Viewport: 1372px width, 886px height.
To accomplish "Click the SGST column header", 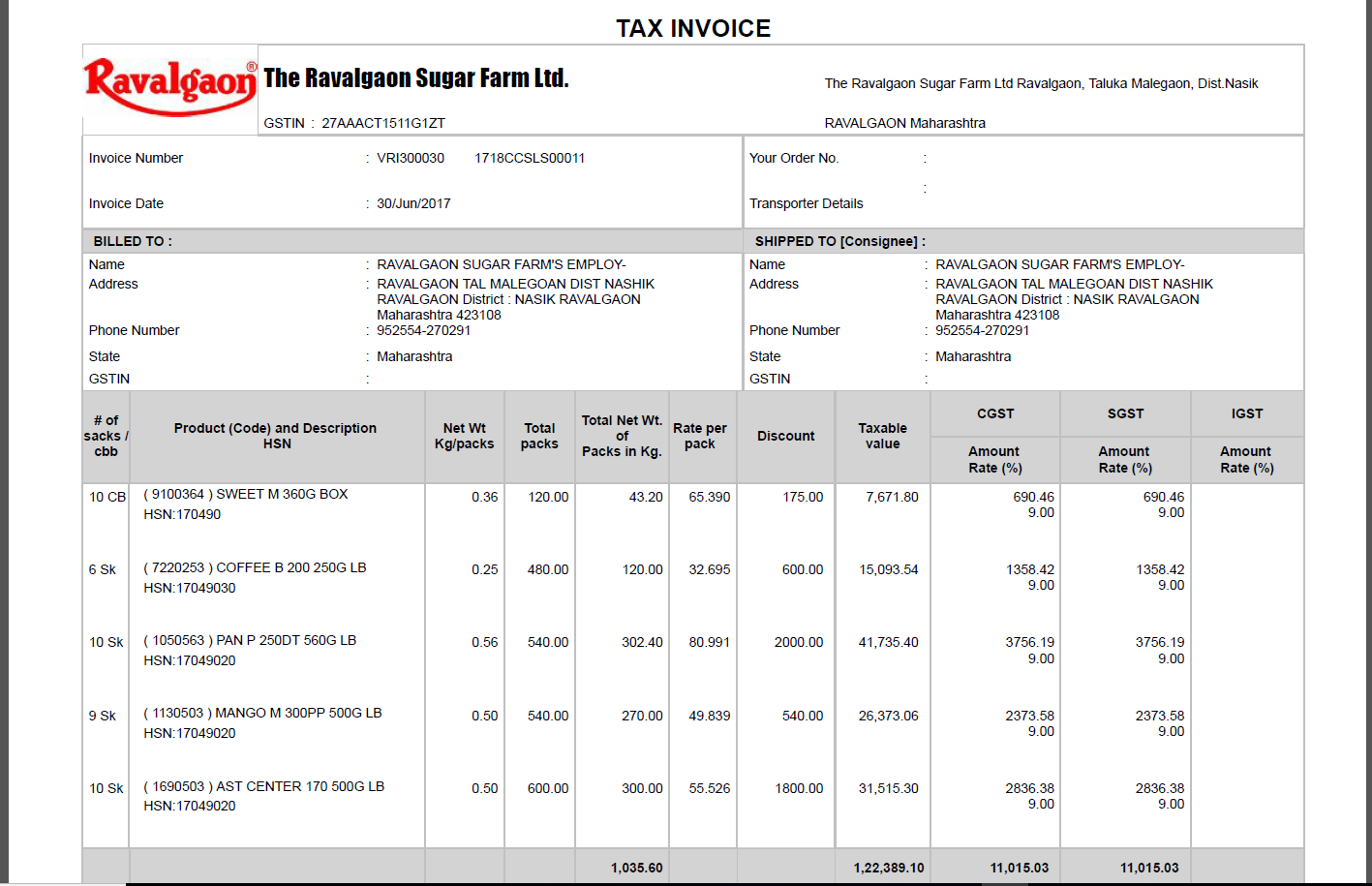I will [1125, 413].
